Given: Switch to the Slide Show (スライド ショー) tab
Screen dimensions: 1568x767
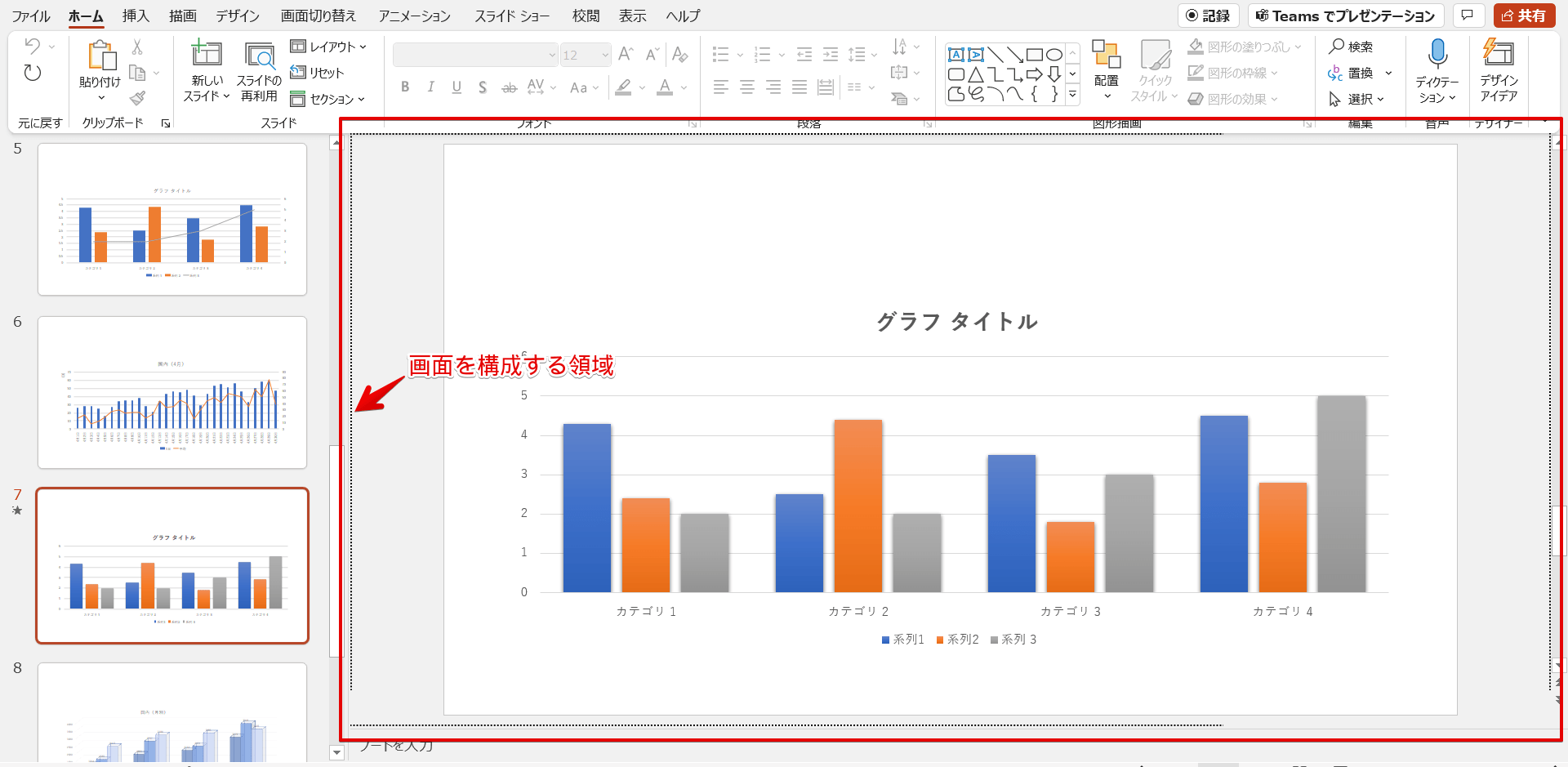Looking at the screenshot, I should tap(512, 16).
